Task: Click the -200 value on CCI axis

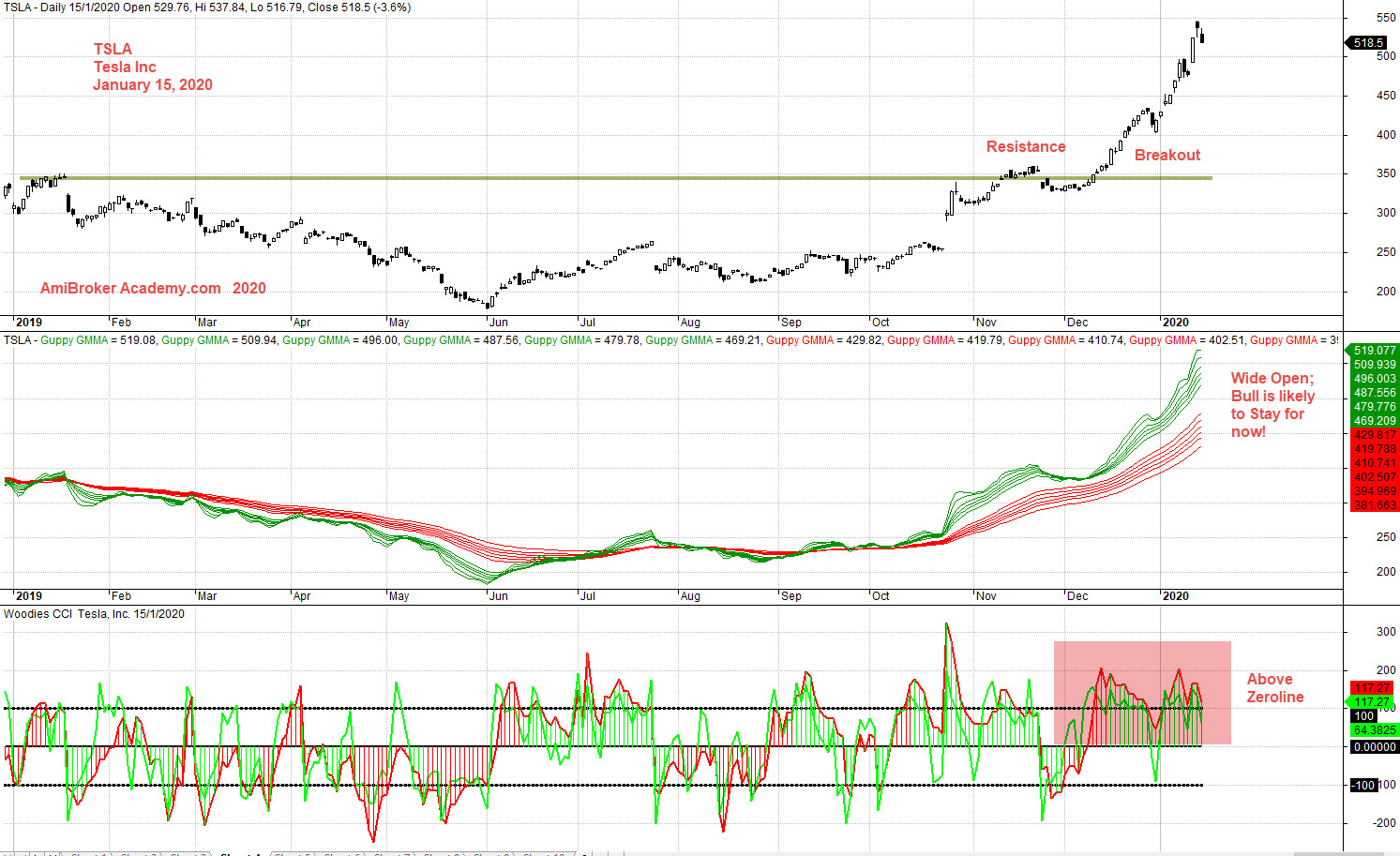Action: (1384, 823)
